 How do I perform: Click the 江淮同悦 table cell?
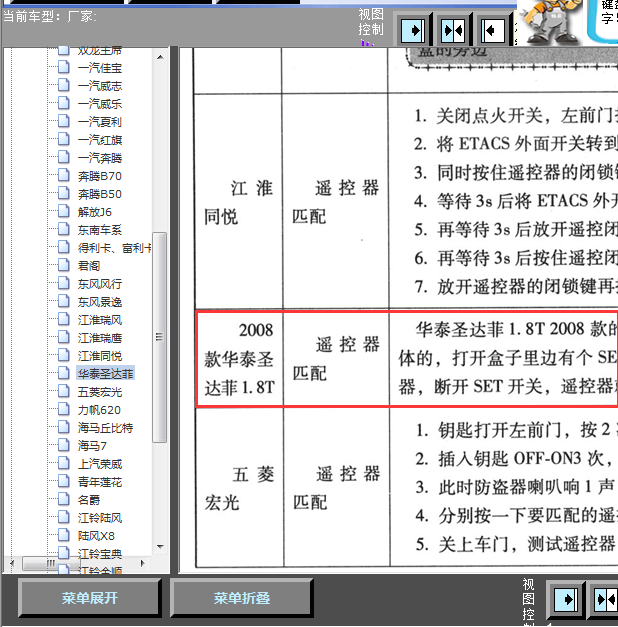click(238, 202)
